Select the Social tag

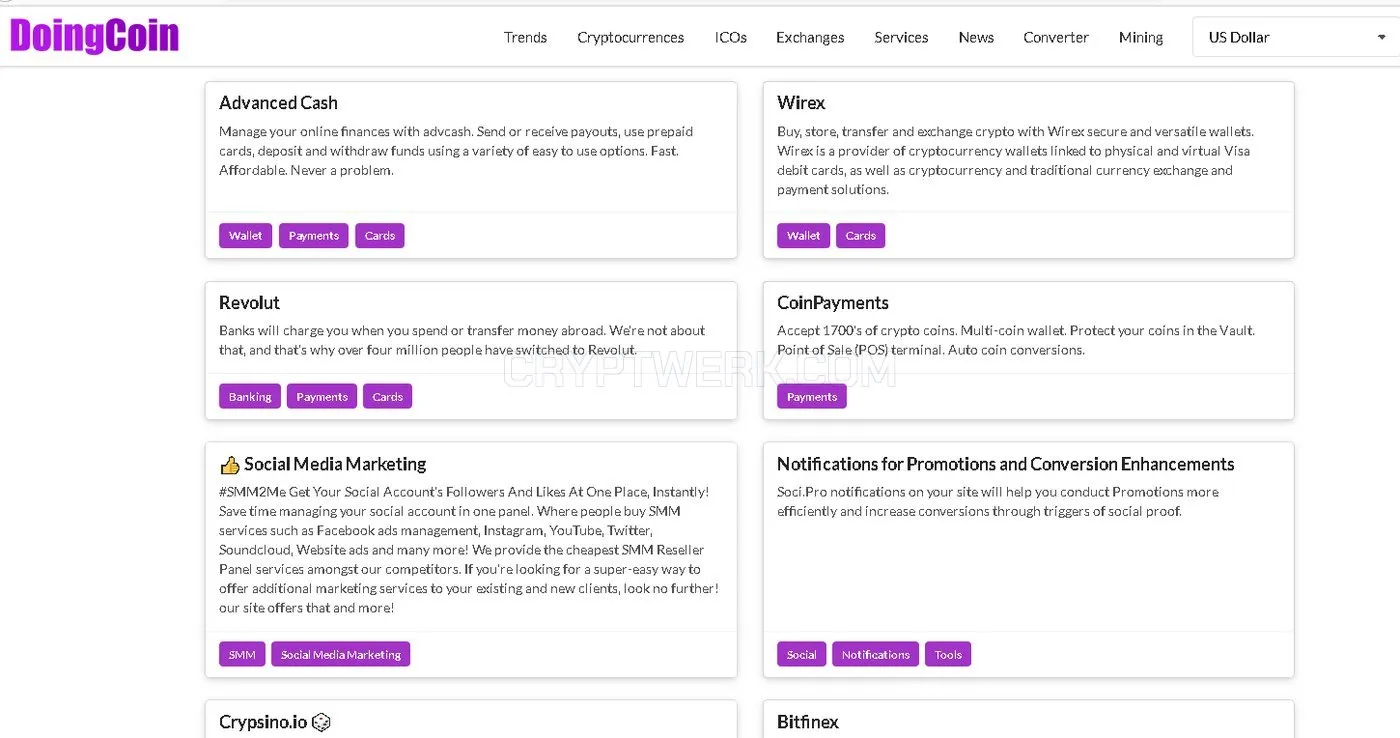pyautogui.click(x=802, y=655)
